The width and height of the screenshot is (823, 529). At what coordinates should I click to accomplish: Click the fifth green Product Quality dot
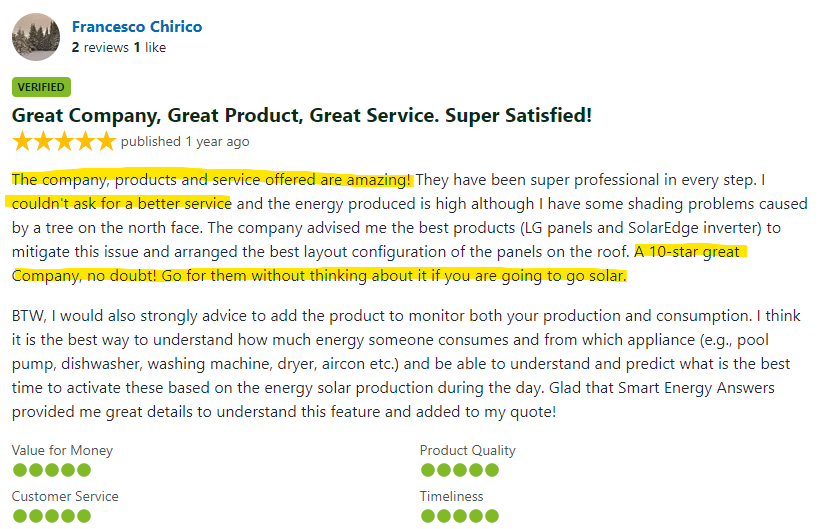tap(491, 470)
